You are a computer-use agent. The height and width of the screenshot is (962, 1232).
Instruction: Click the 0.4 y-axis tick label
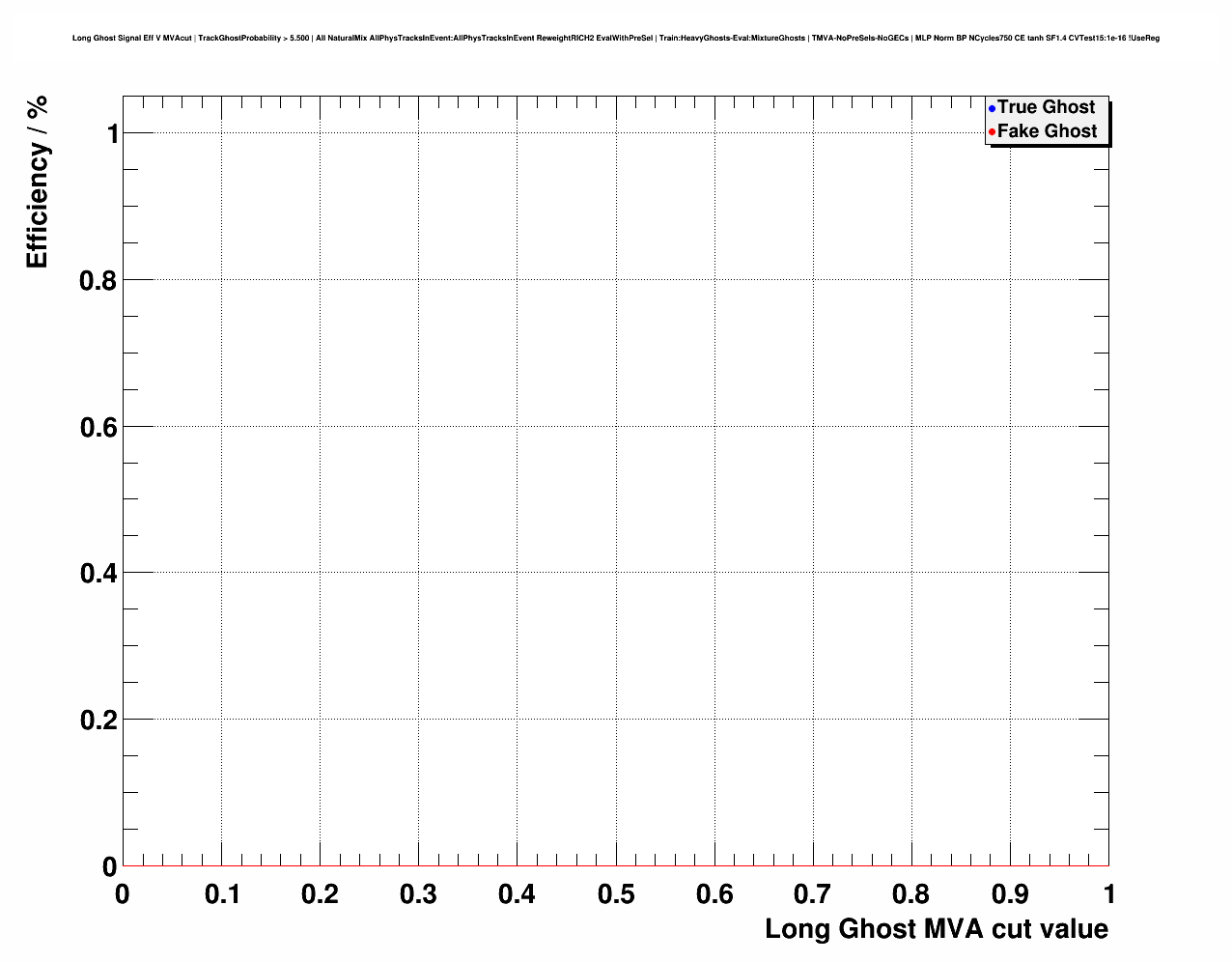pyautogui.click(x=98, y=574)
